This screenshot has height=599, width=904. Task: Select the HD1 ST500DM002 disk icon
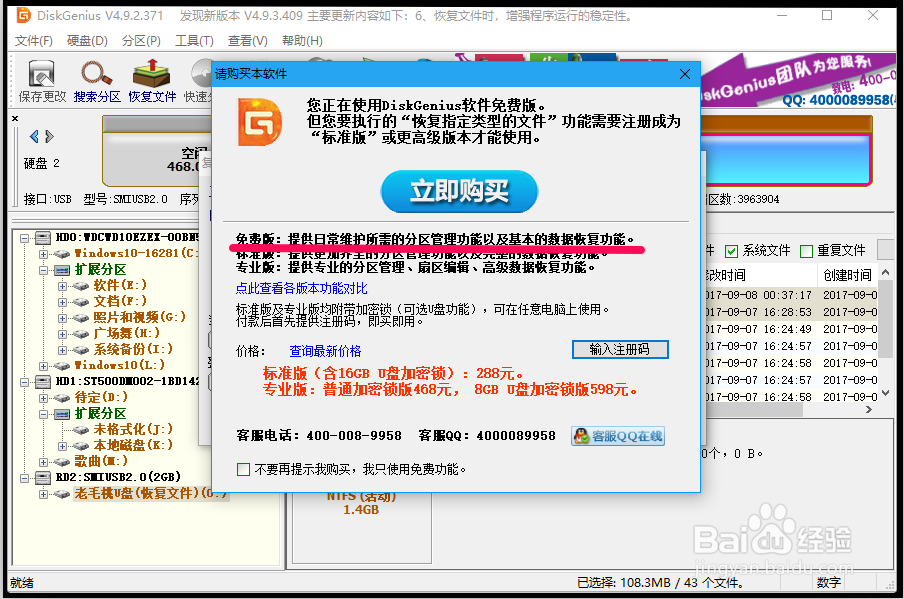(43, 382)
